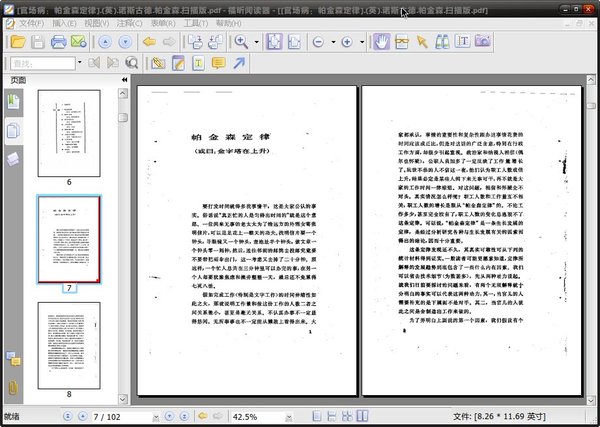Screen dimensions: 600x427
Task: Switch to continuous page layout in status bar
Action: 333,416
